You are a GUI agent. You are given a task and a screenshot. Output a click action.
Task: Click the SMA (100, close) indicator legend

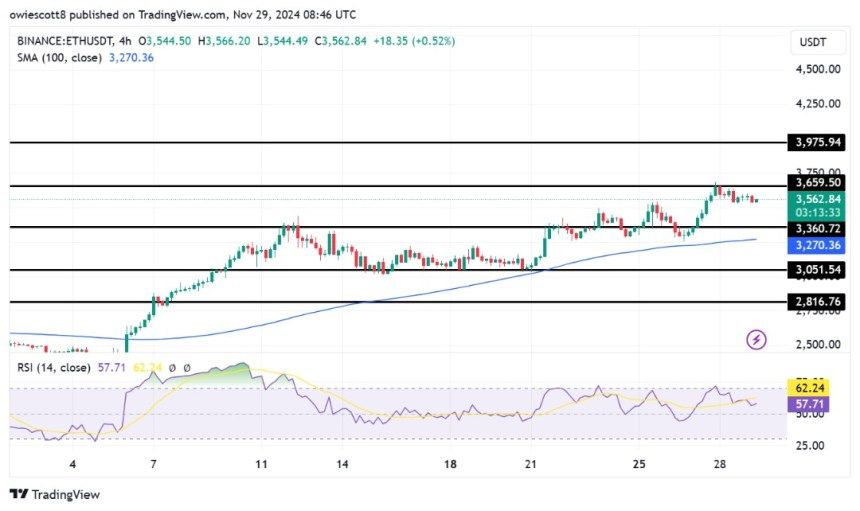(59, 58)
